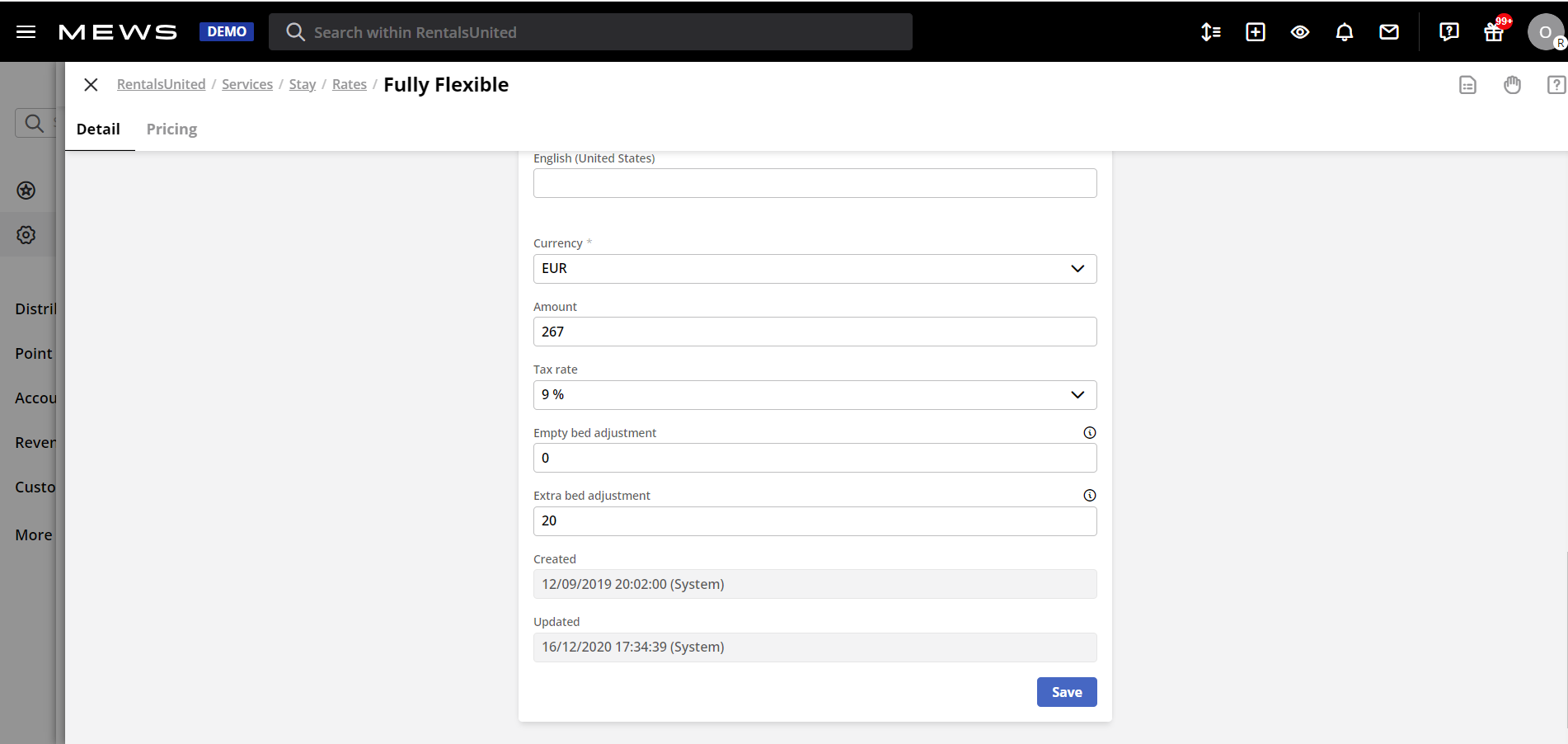The image size is (1568, 744).
Task: Select the Detail tab
Action: tap(98, 129)
